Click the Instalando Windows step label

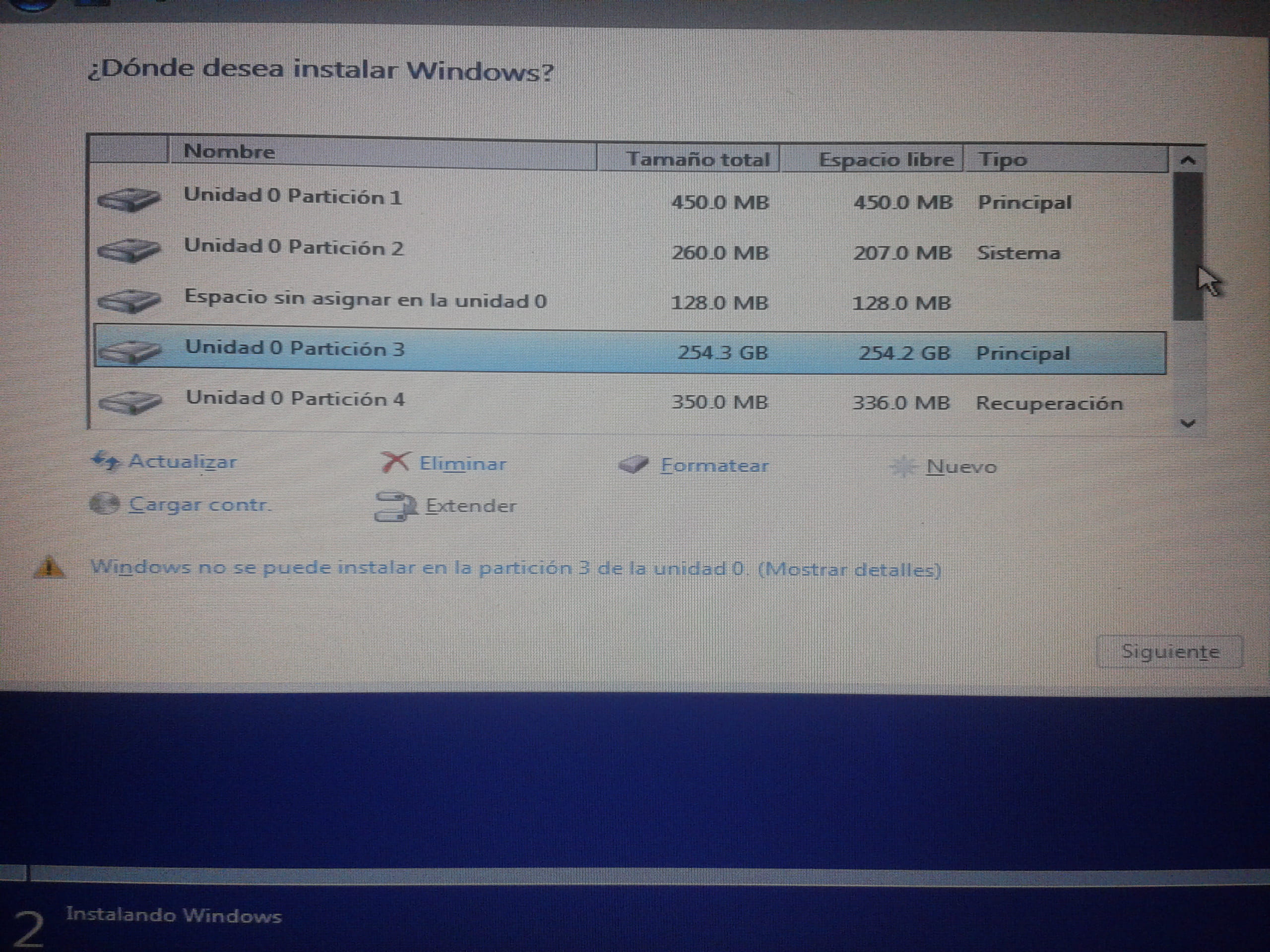[x=174, y=915]
